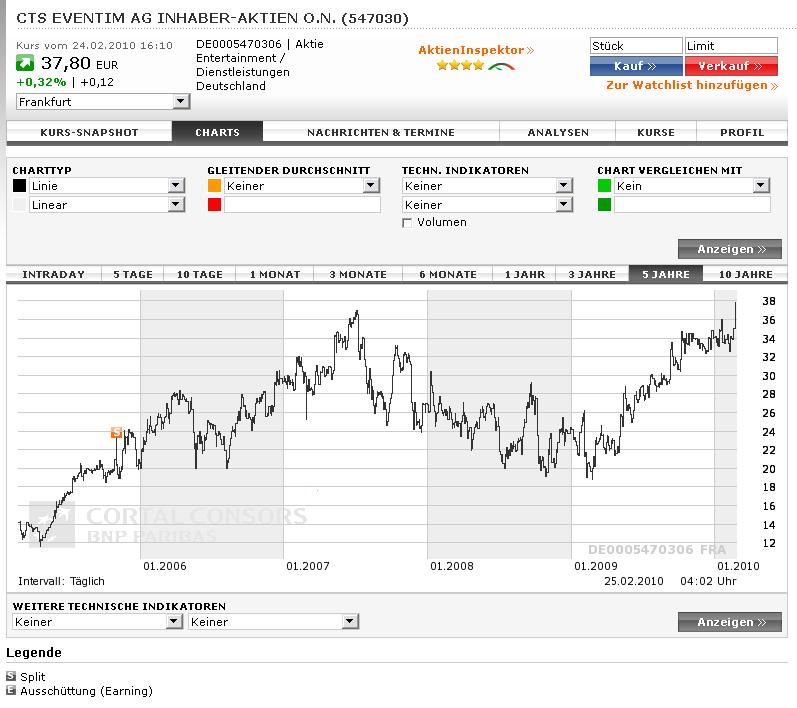
Task: Open the Analysen tab
Action: coord(558,133)
